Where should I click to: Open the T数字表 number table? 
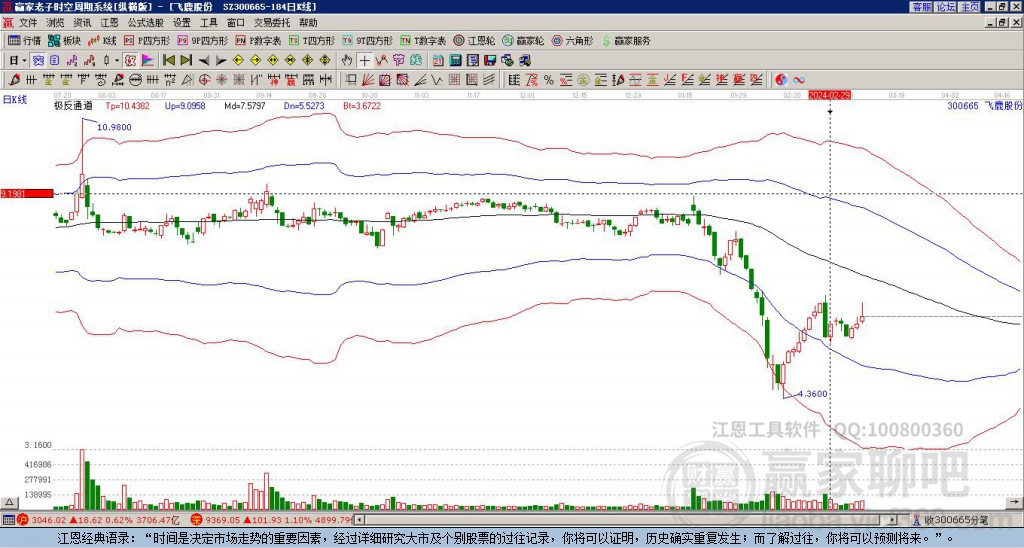[x=424, y=40]
